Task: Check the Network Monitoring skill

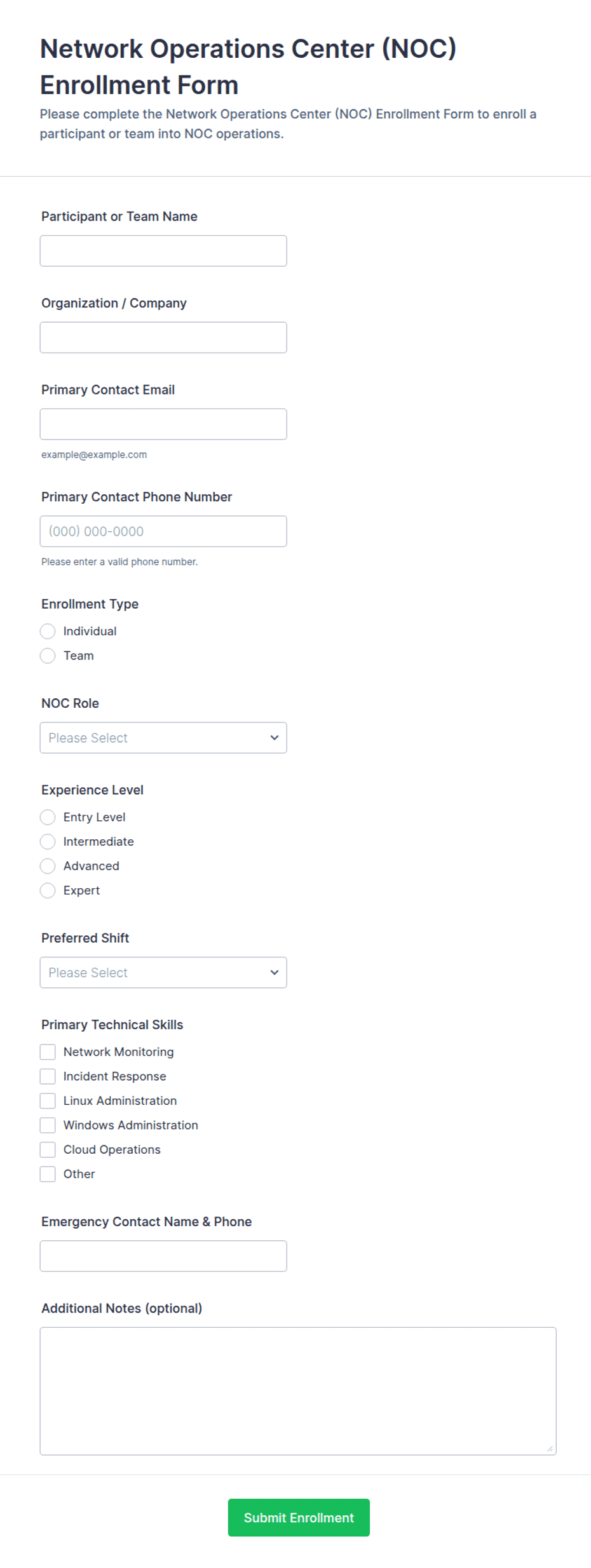Action: coord(48,1051)
